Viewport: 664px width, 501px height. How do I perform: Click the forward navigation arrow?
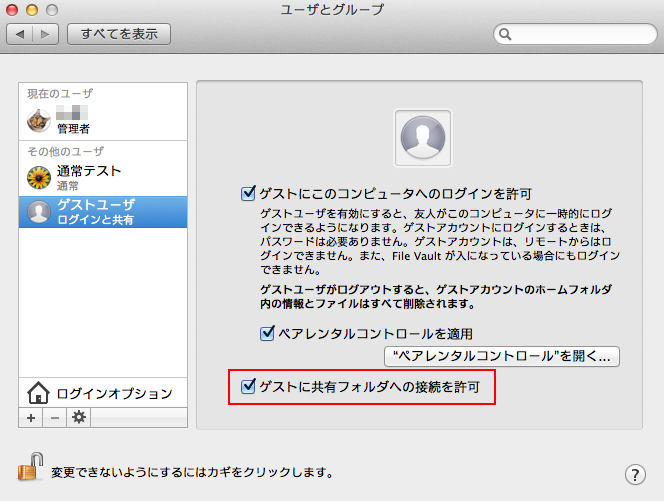tap(45, 34)
